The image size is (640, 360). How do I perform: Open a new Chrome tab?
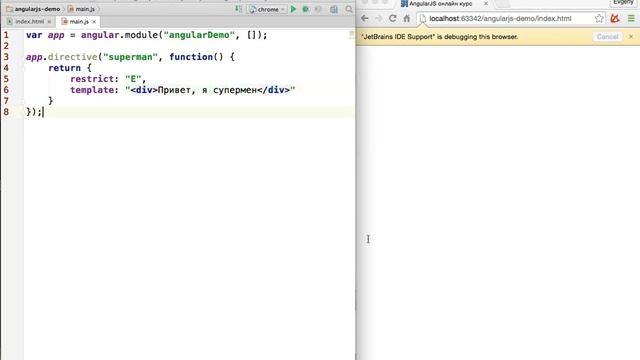(x=503, y=4)
